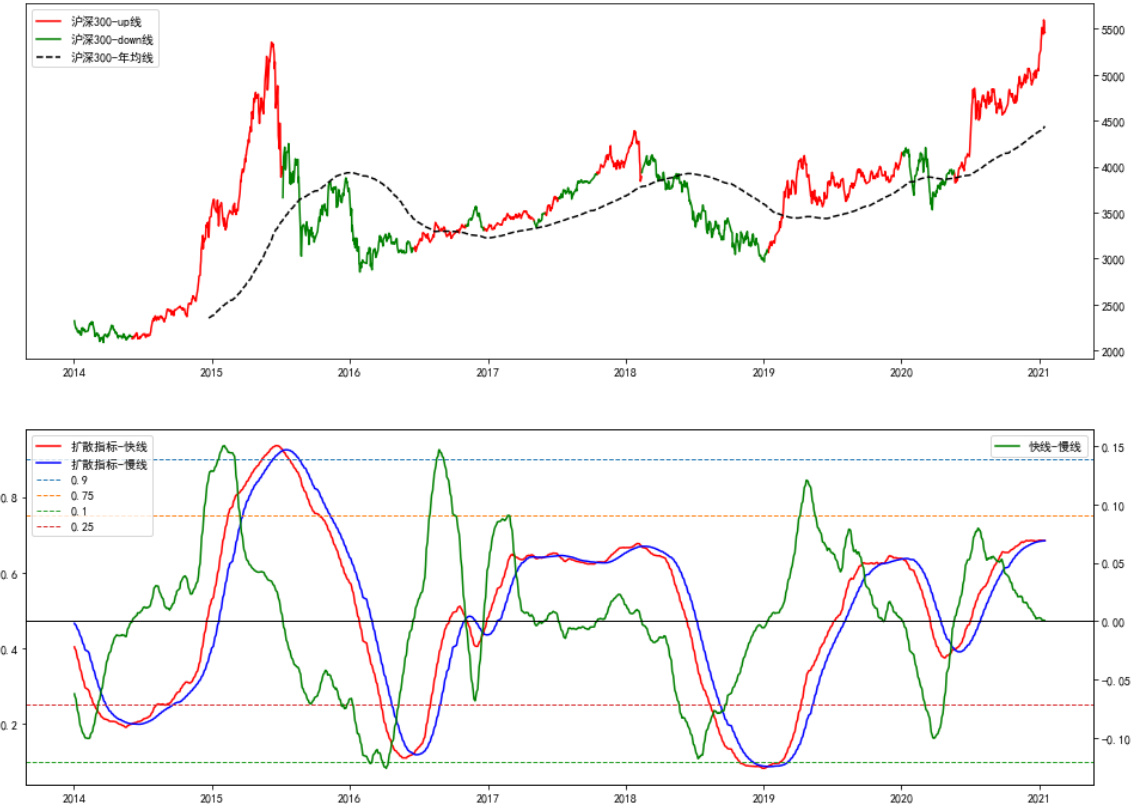
Task: Click the red line swatch beside 沪深300-up线
Action: (x=50, y=21)
